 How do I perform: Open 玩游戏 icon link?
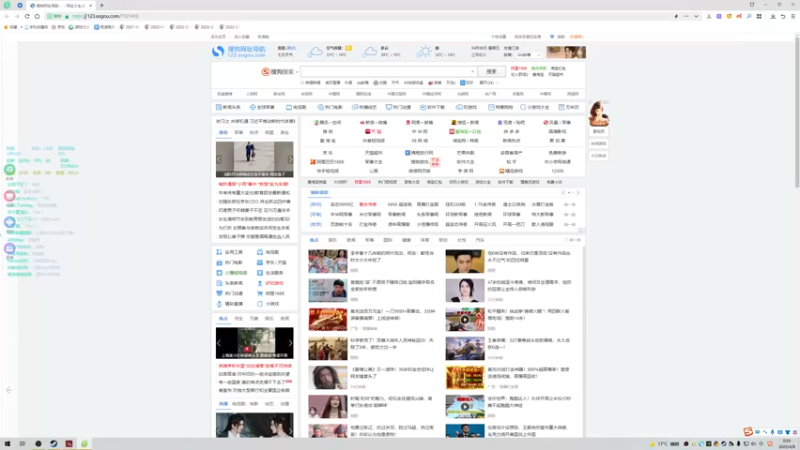click(x=466, y=107)
